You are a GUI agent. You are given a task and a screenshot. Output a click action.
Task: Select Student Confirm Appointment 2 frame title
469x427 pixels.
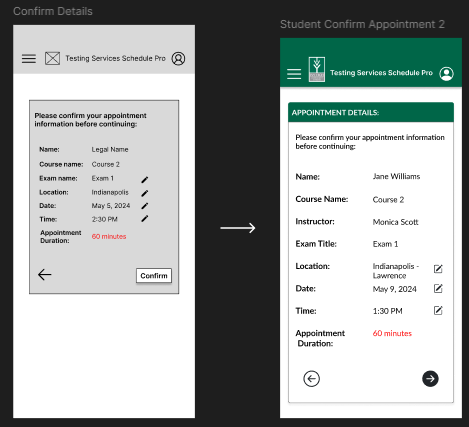[362, 24]
